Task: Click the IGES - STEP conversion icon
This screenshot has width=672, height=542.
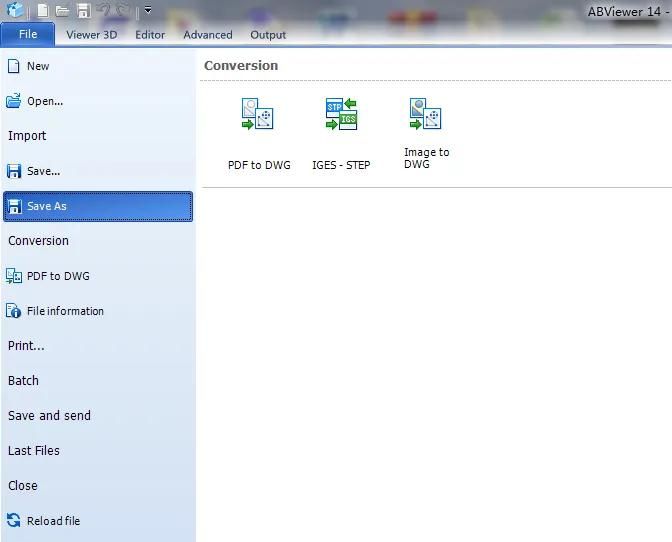Action: tap(341, 114)
